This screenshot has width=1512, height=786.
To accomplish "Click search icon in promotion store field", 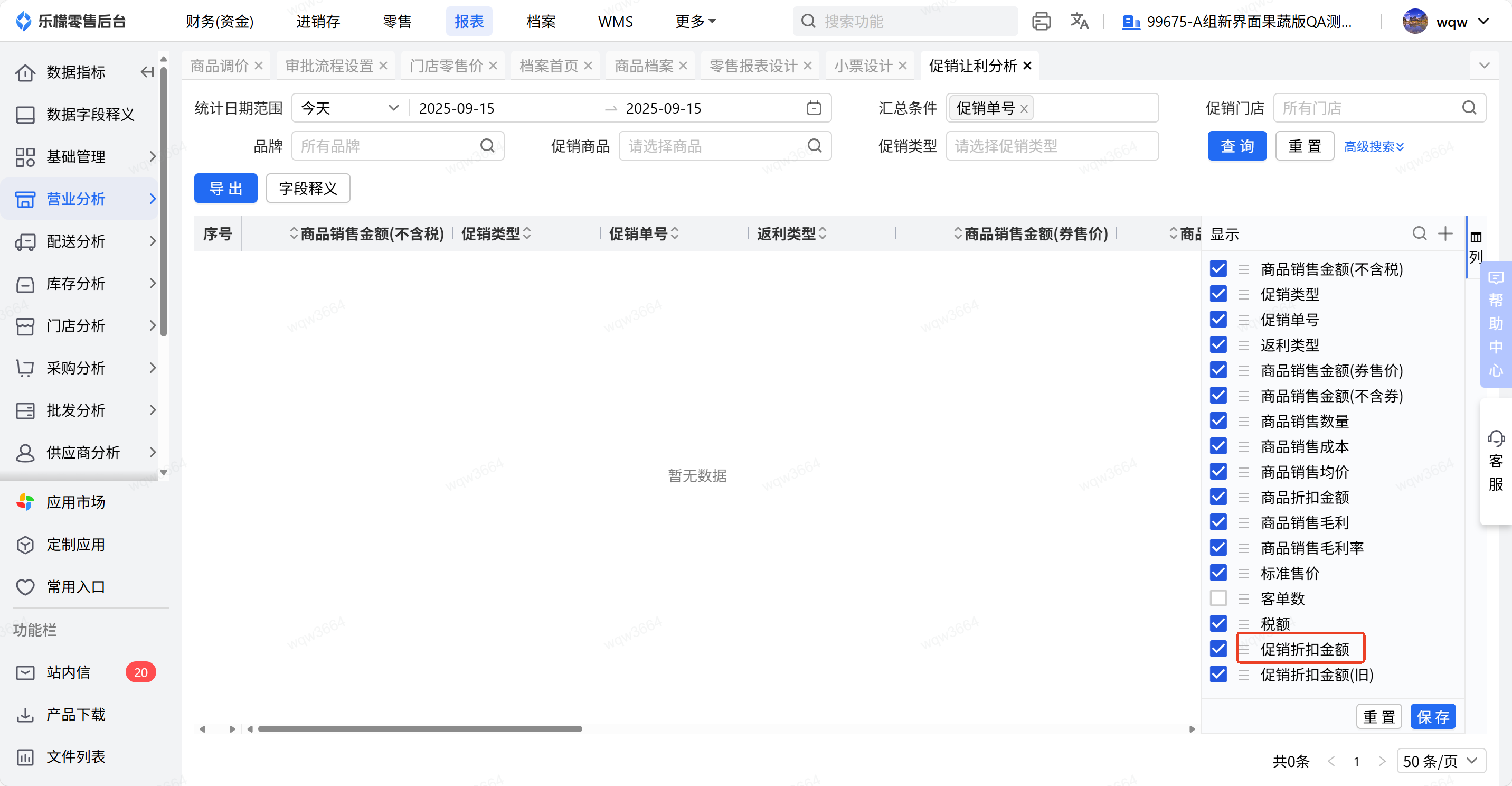I will point(1469,108).
